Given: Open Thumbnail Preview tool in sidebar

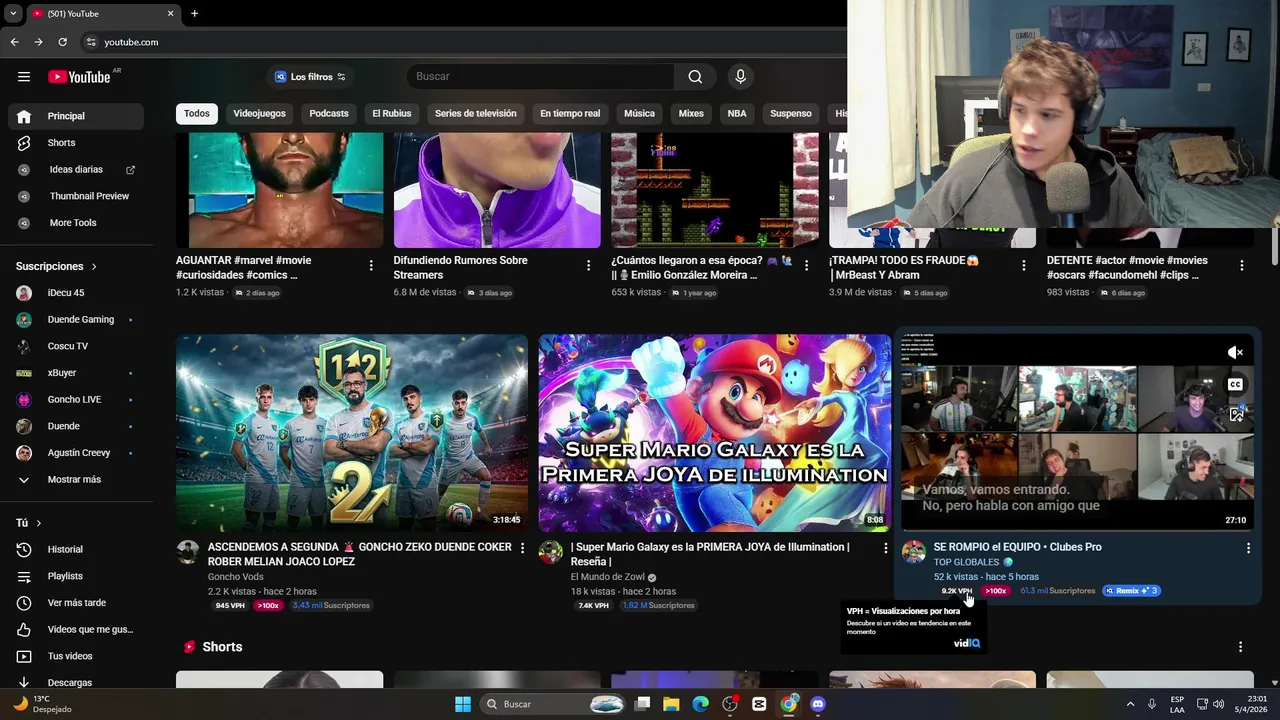Looking at the screenshot, I should click(76, 196).
